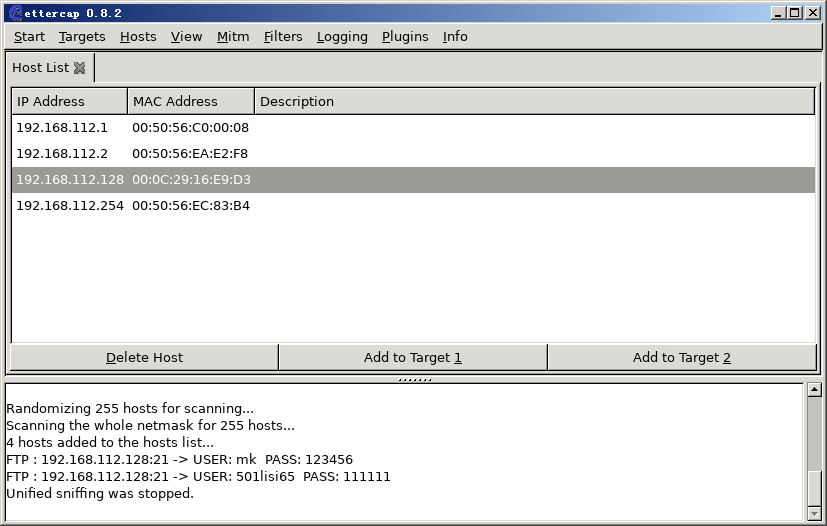
Task: Click 'Unified sniffing was stopped.' log line
Action: pyautogui.click(x=100, y=493)
